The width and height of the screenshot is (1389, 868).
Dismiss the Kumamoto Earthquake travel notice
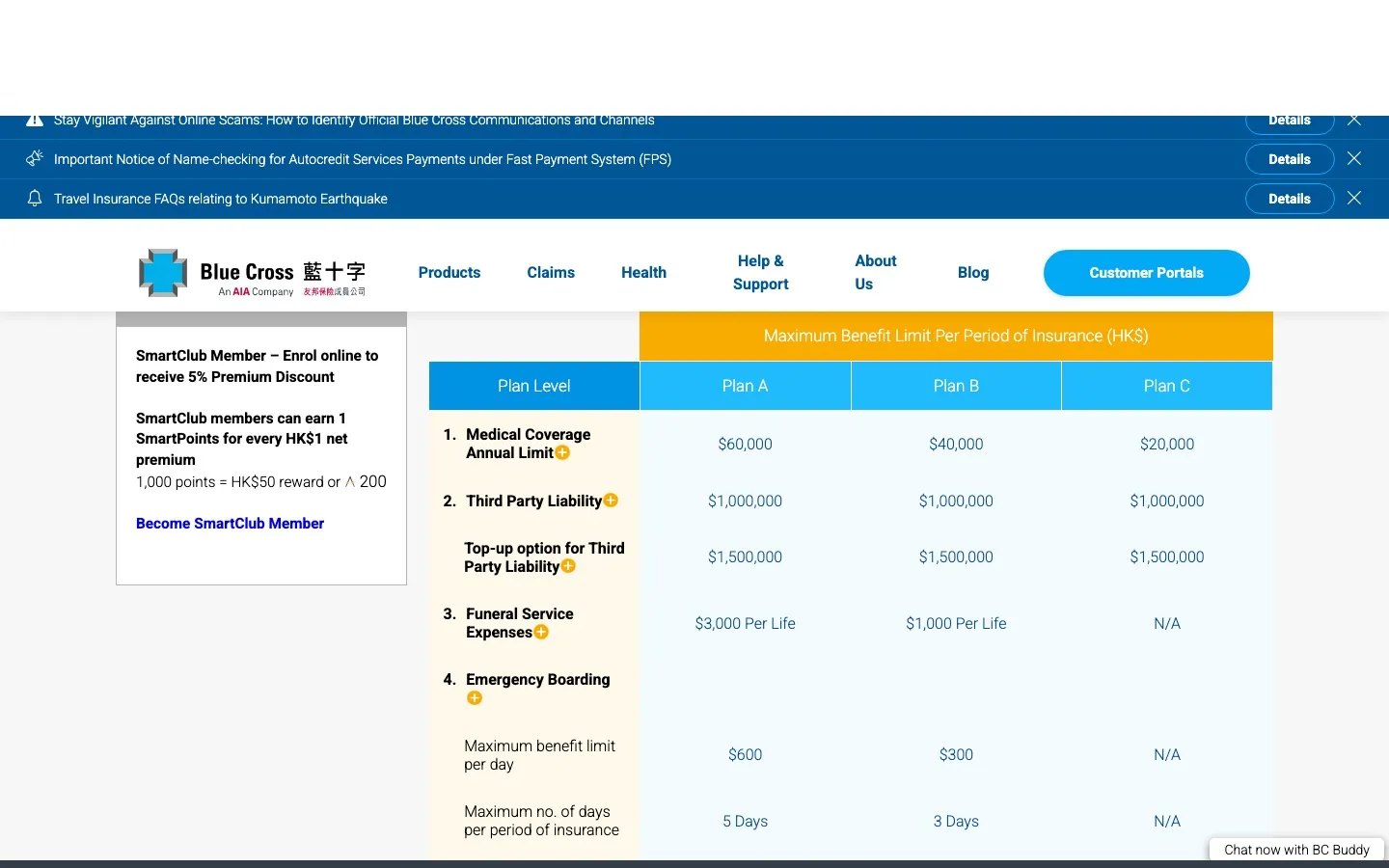coord(1354,199)
